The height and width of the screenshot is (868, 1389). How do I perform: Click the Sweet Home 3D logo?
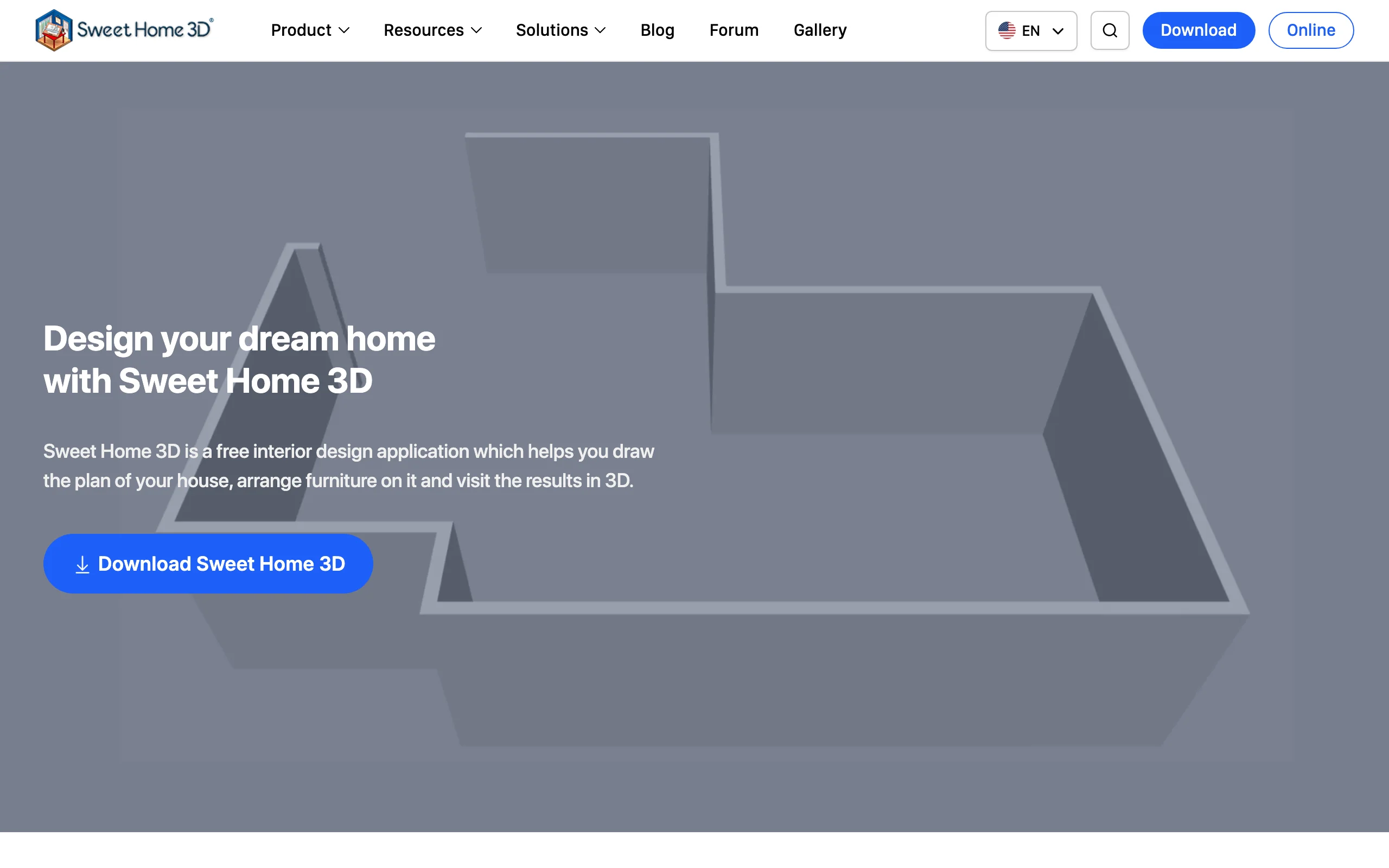click(124, 30)
